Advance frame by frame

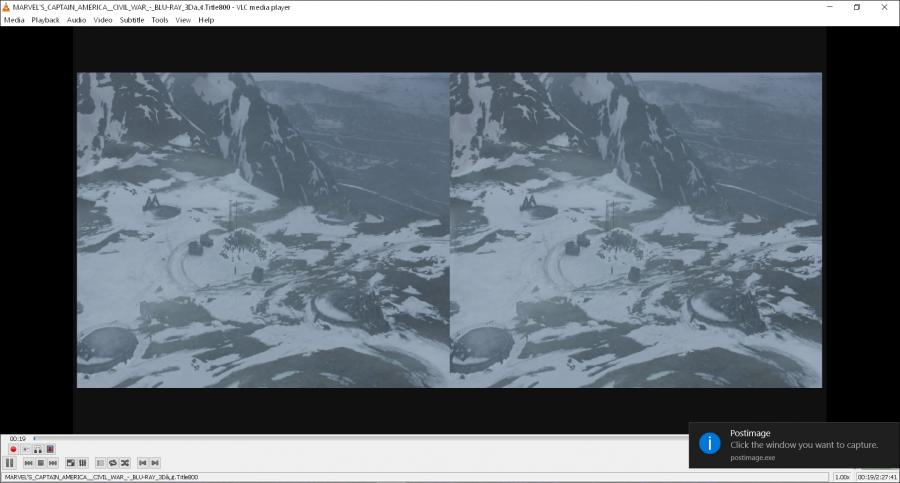(51, 449)
